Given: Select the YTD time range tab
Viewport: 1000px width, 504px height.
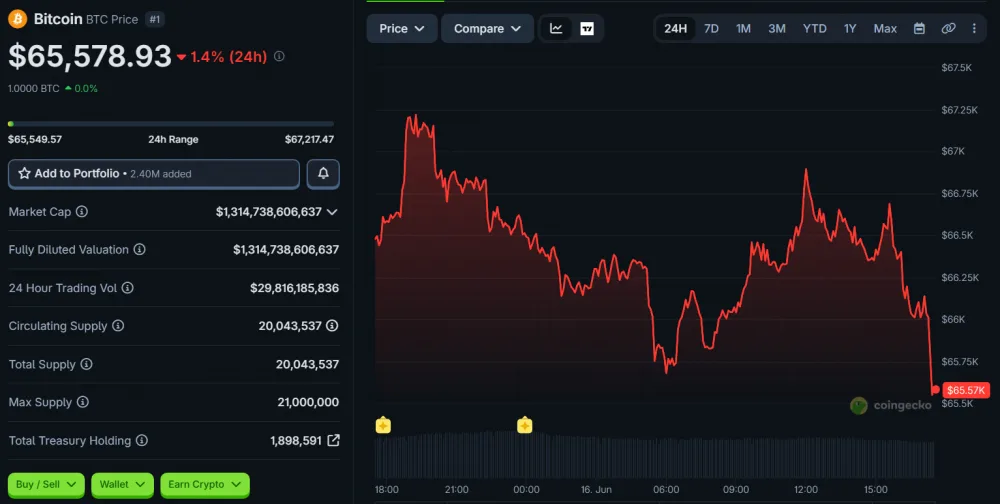Looking at the screenshot, I should click(814, 29).
